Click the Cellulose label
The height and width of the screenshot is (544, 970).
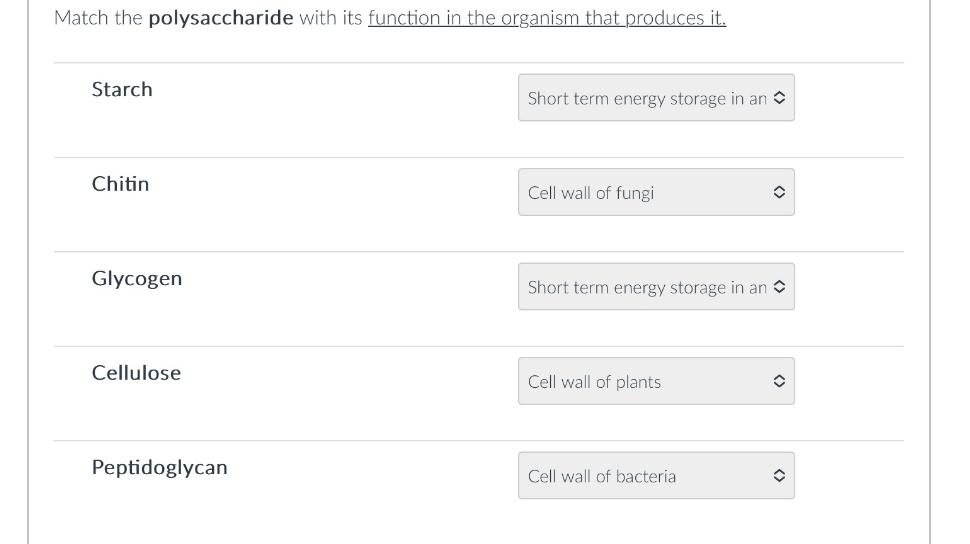click(137, 373)
